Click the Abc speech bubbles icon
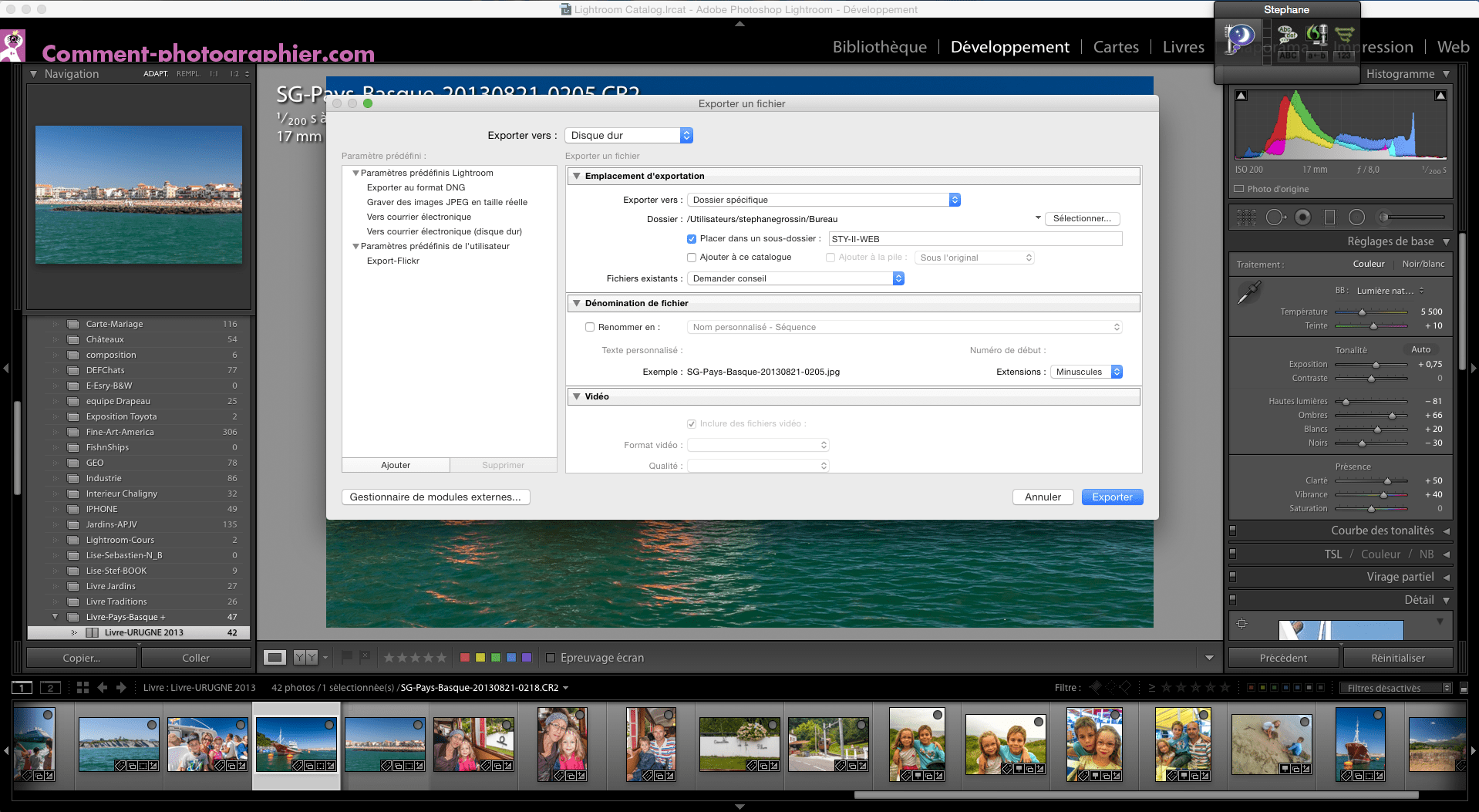The image size is (1479, 812). click(x=1287, y=33)
